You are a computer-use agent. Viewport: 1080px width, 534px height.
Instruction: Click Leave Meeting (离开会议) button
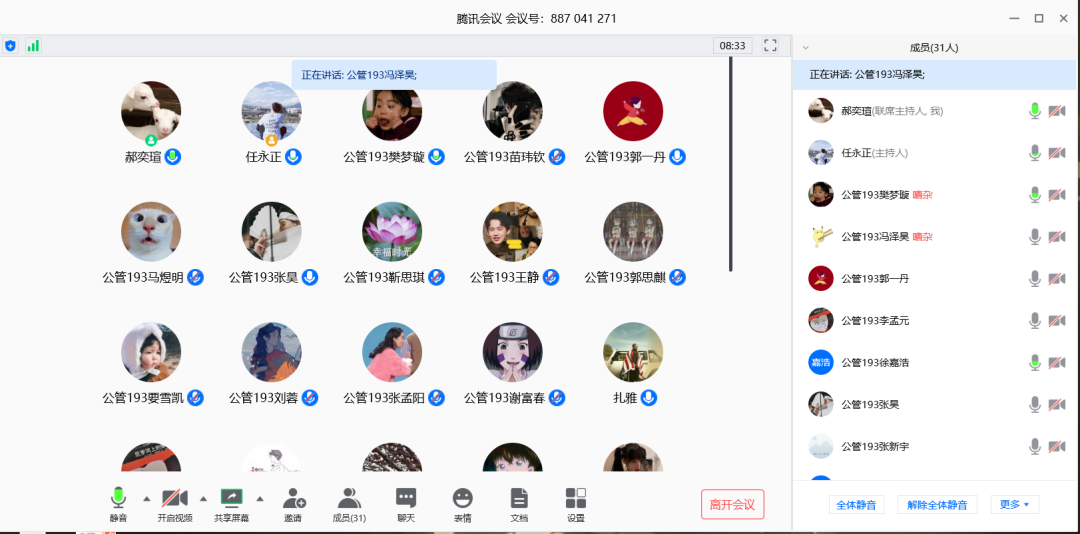click(732, 505)
